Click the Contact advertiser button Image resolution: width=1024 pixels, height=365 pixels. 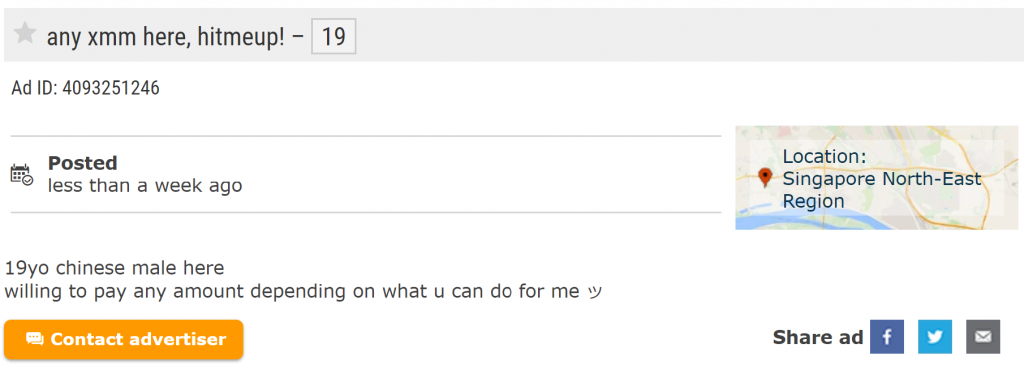pos(123,340)
